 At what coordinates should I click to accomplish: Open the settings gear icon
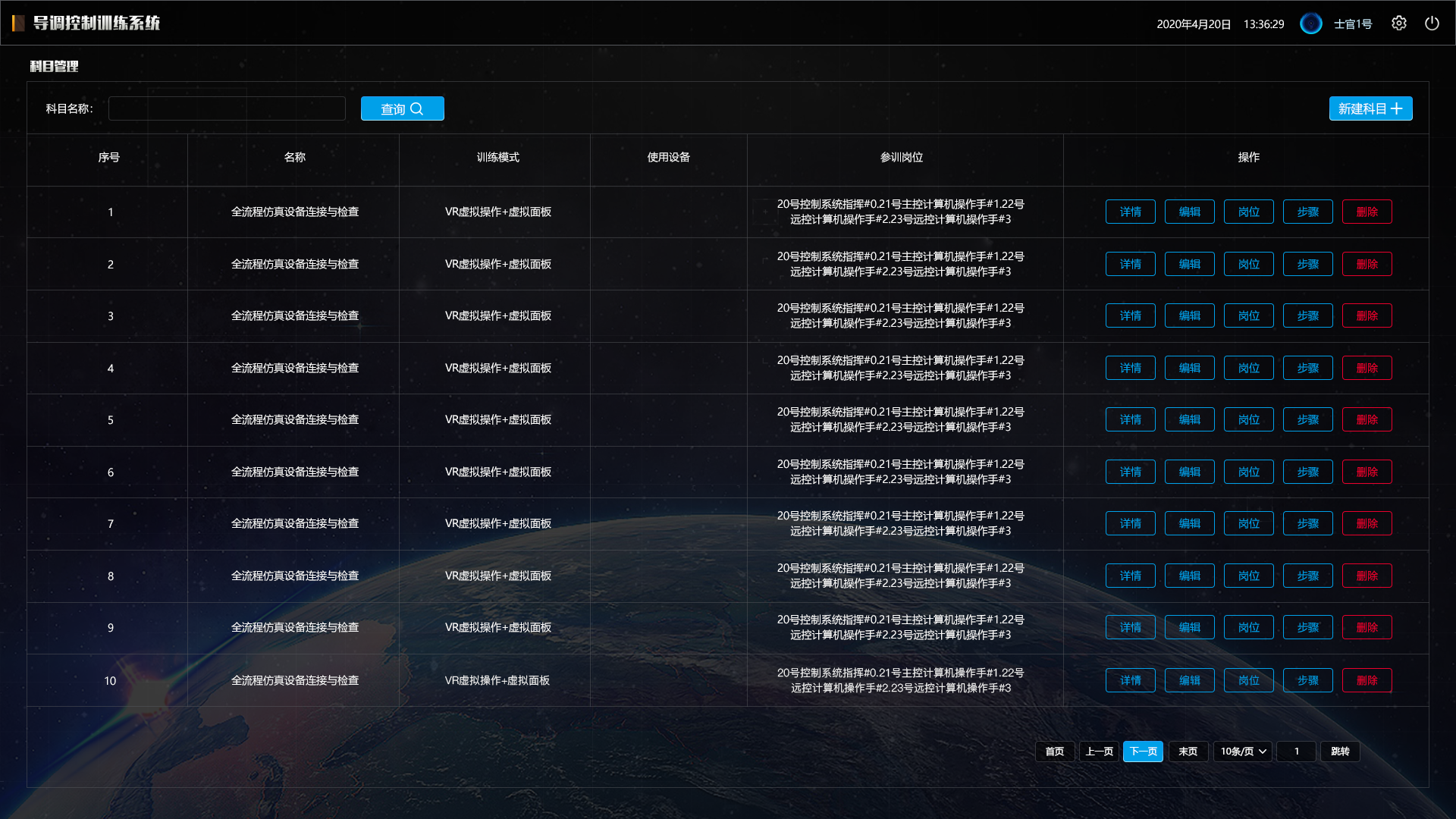1399,24
